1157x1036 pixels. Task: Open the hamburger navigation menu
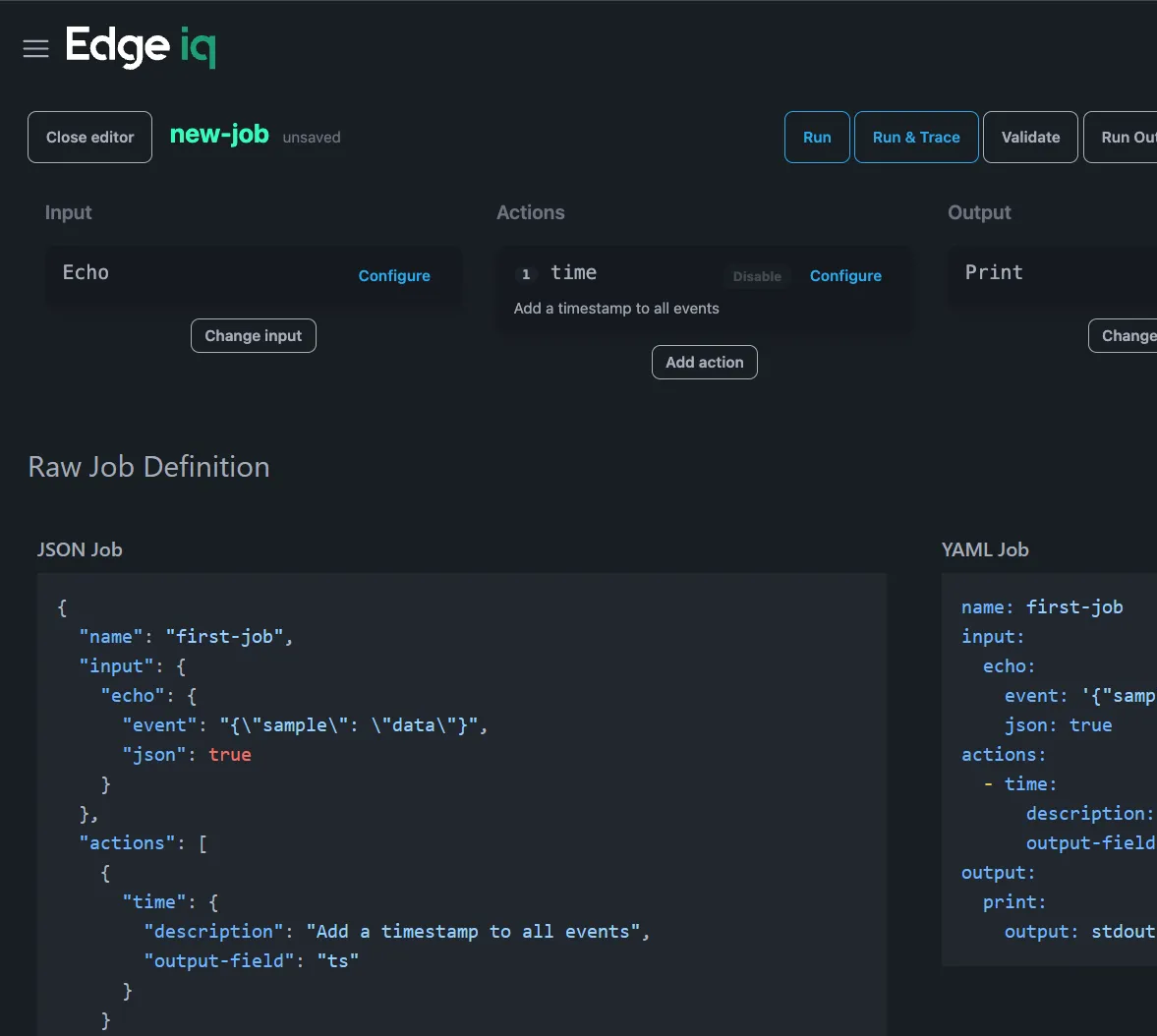tap(35, 49)
